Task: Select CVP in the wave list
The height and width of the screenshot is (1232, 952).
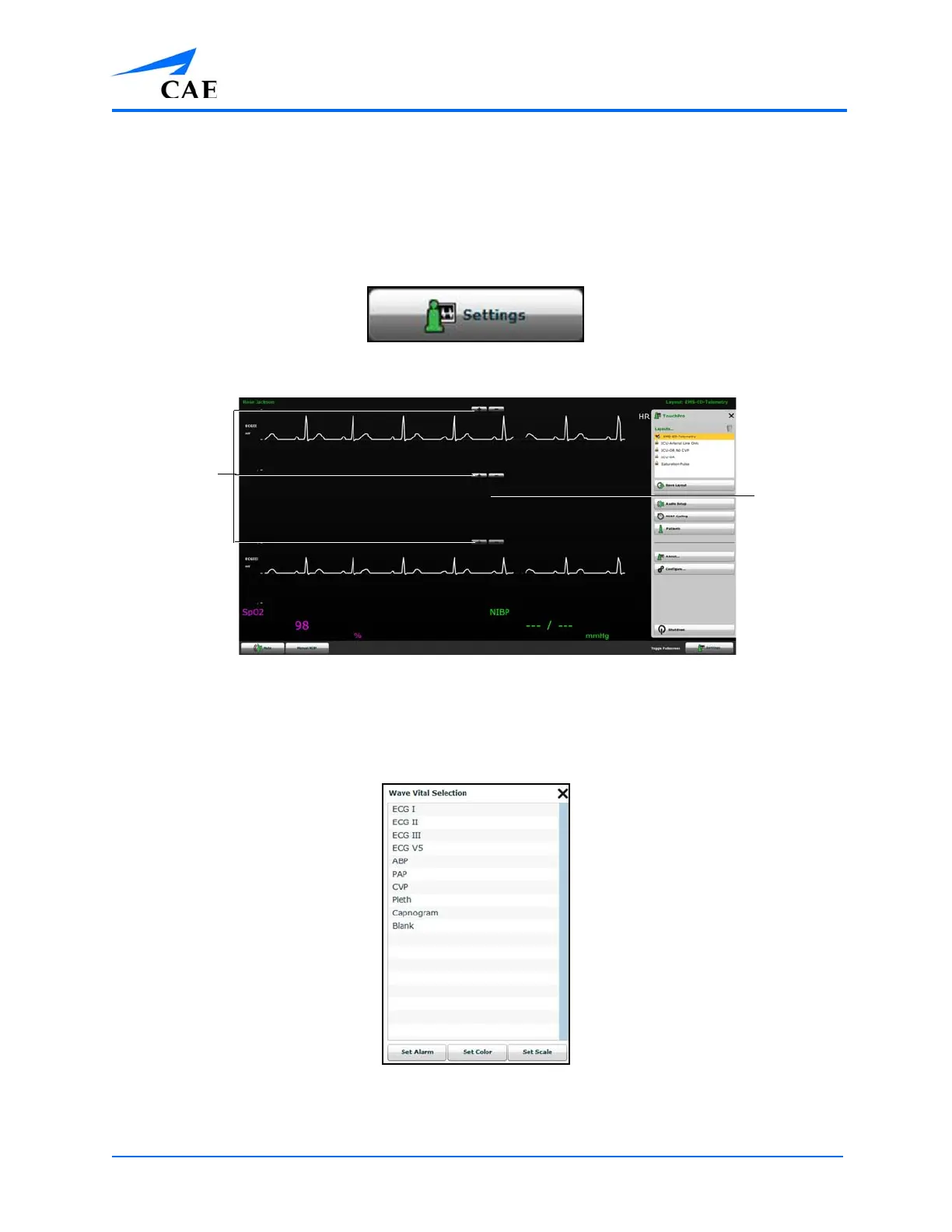Action: 473,887
